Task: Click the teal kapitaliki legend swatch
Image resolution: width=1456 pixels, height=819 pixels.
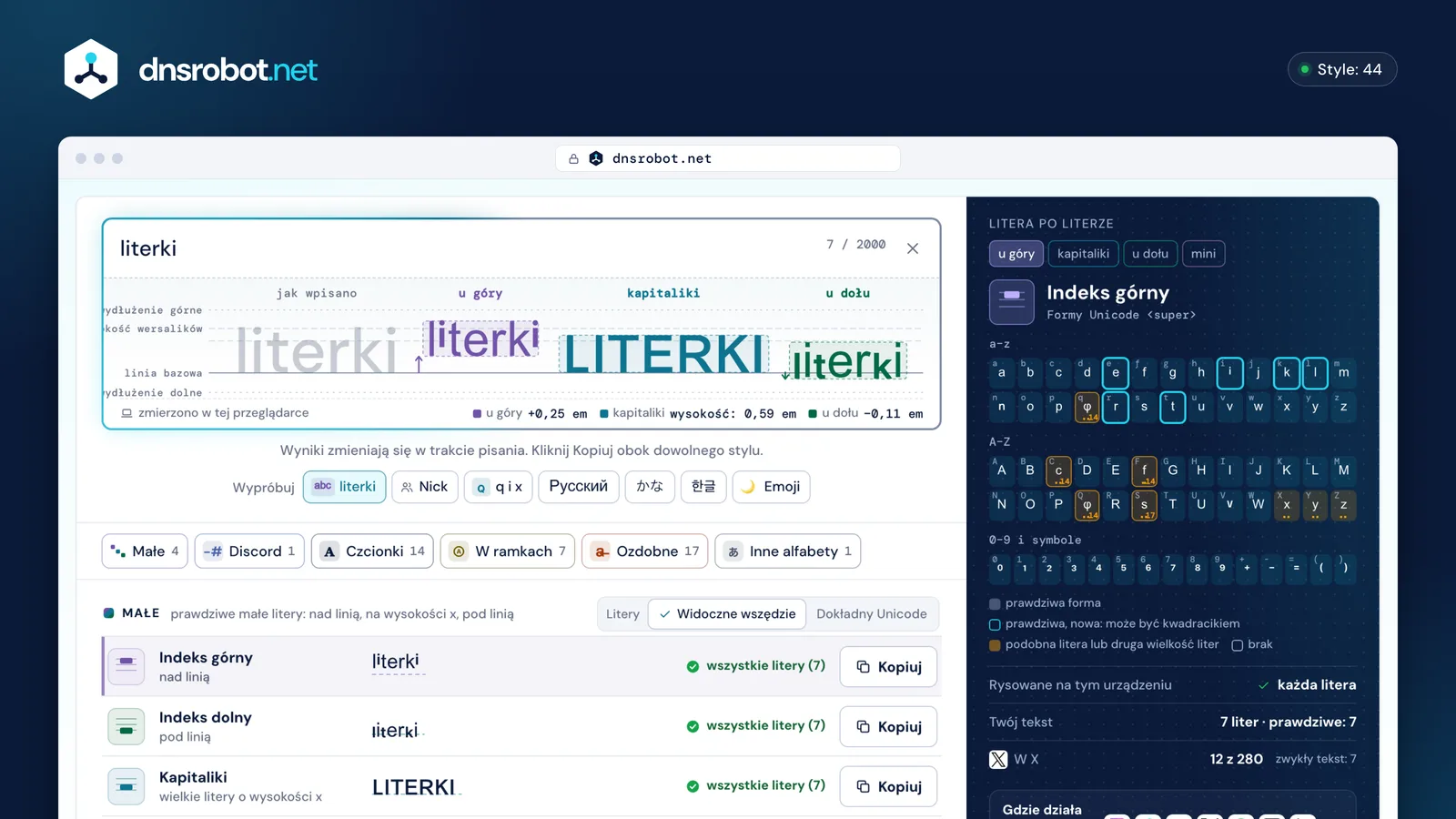Action: point(604,413)
